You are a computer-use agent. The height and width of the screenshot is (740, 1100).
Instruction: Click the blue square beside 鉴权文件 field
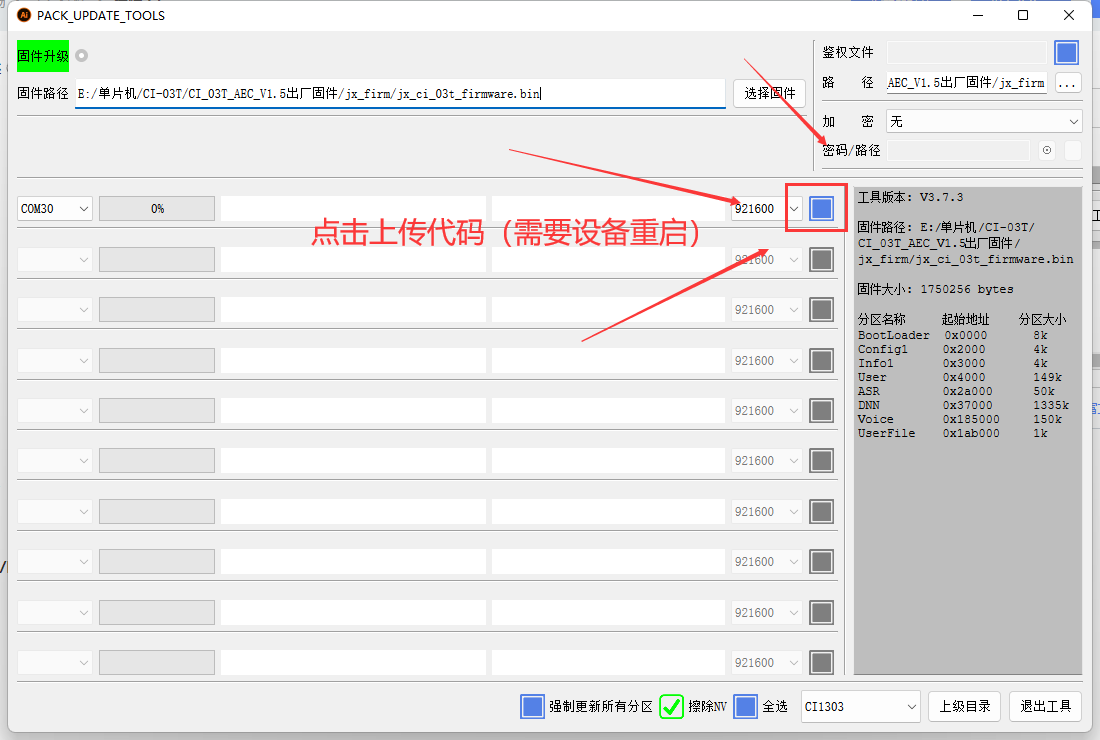(1067, 53)
